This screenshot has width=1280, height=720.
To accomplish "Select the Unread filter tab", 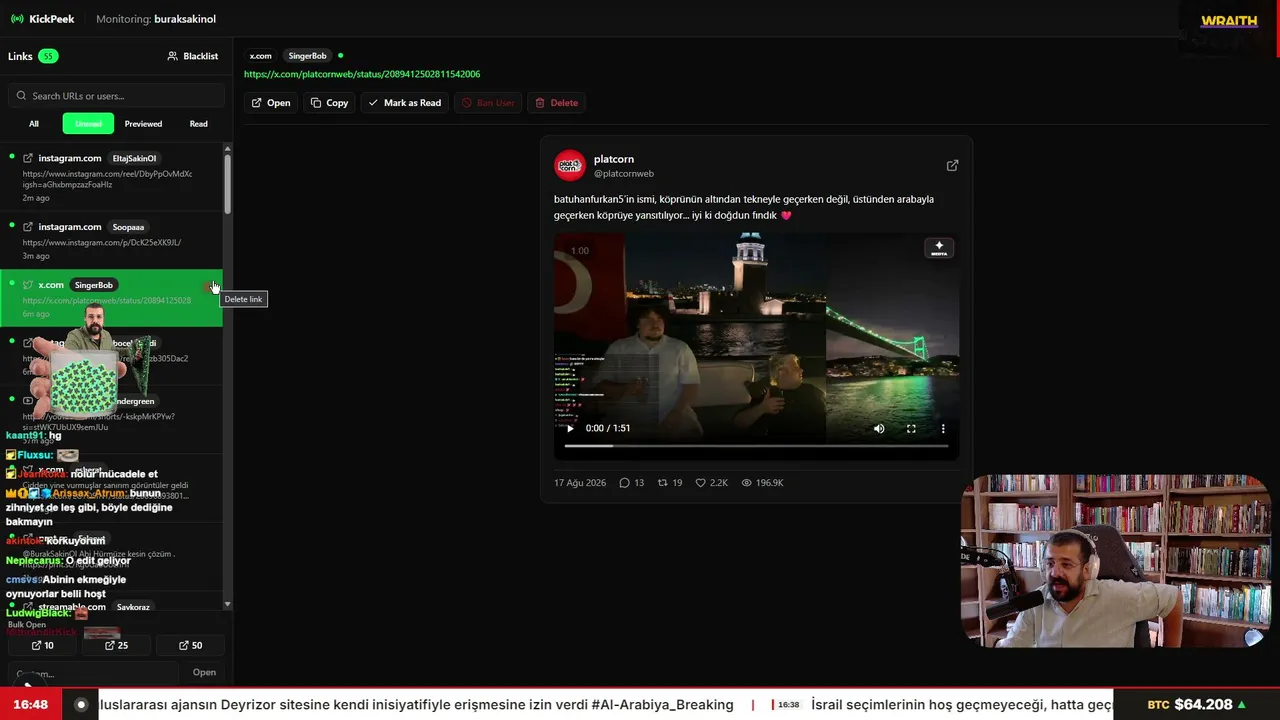I will 88,124.
